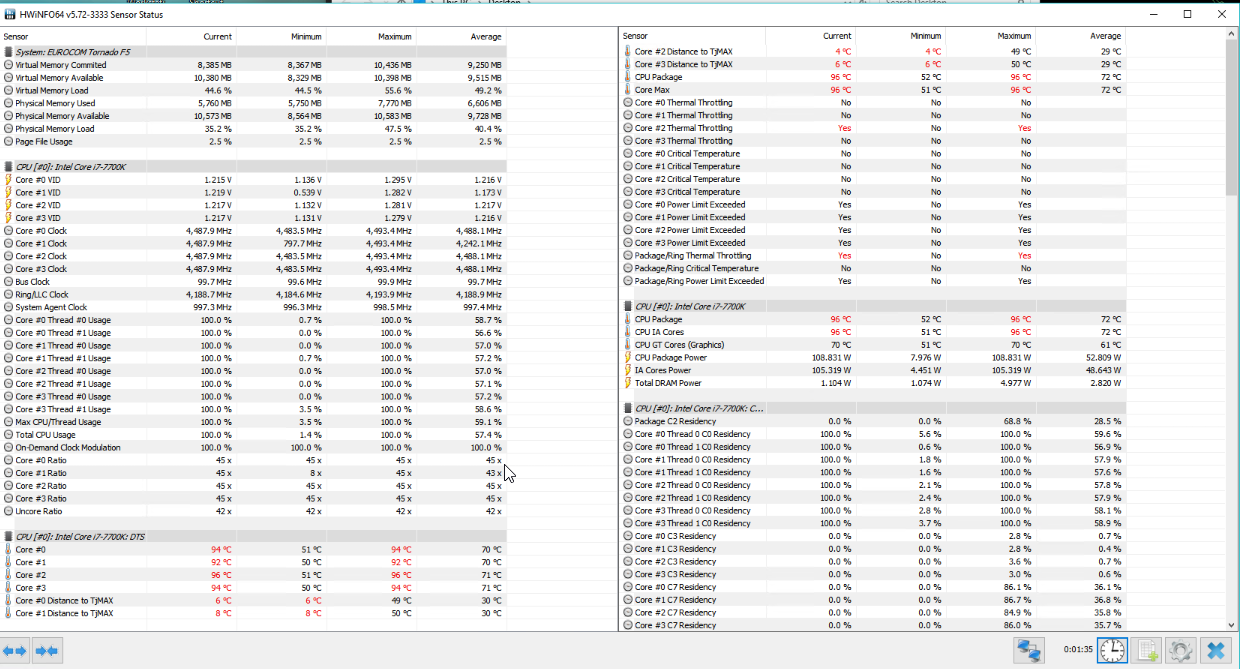1240x669 pixels.
Task: Select the Core #1 Ratio row
Action: pyautogui.click(x=254, y=473)
